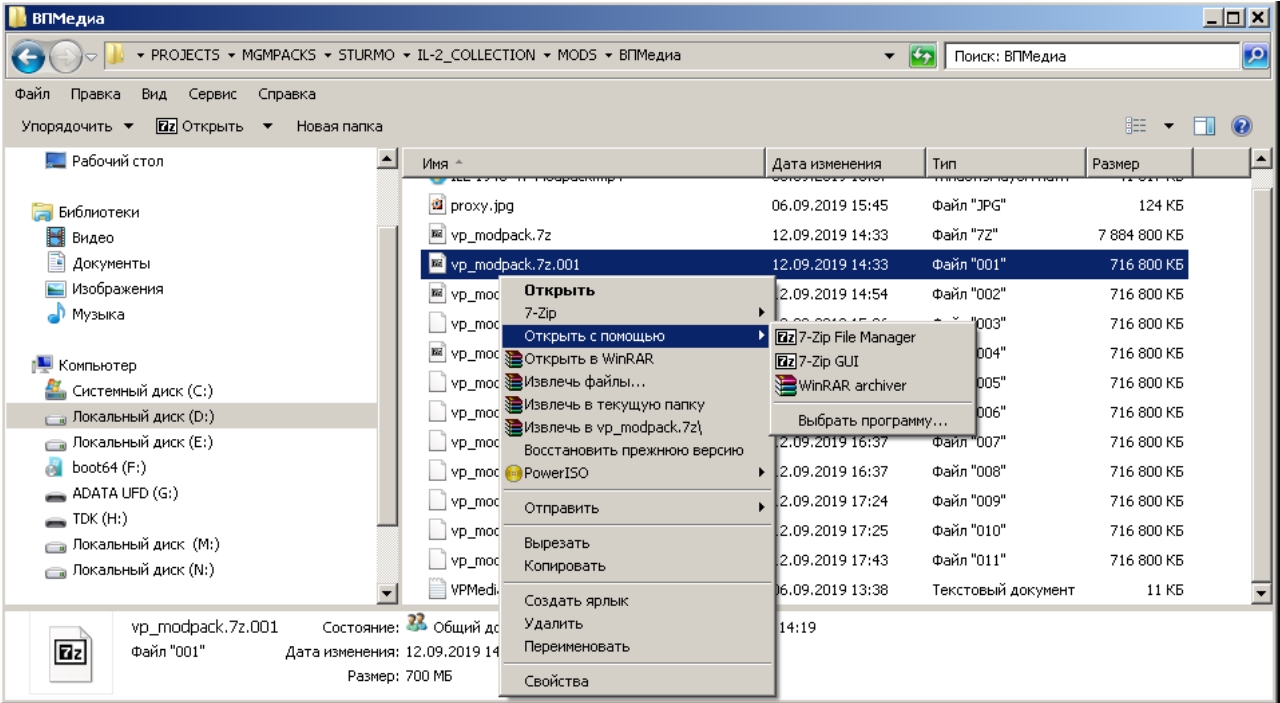The image size is (1280, 703).
Task: Open boot64 (F:) drive
Action: (x=98, y=468)
